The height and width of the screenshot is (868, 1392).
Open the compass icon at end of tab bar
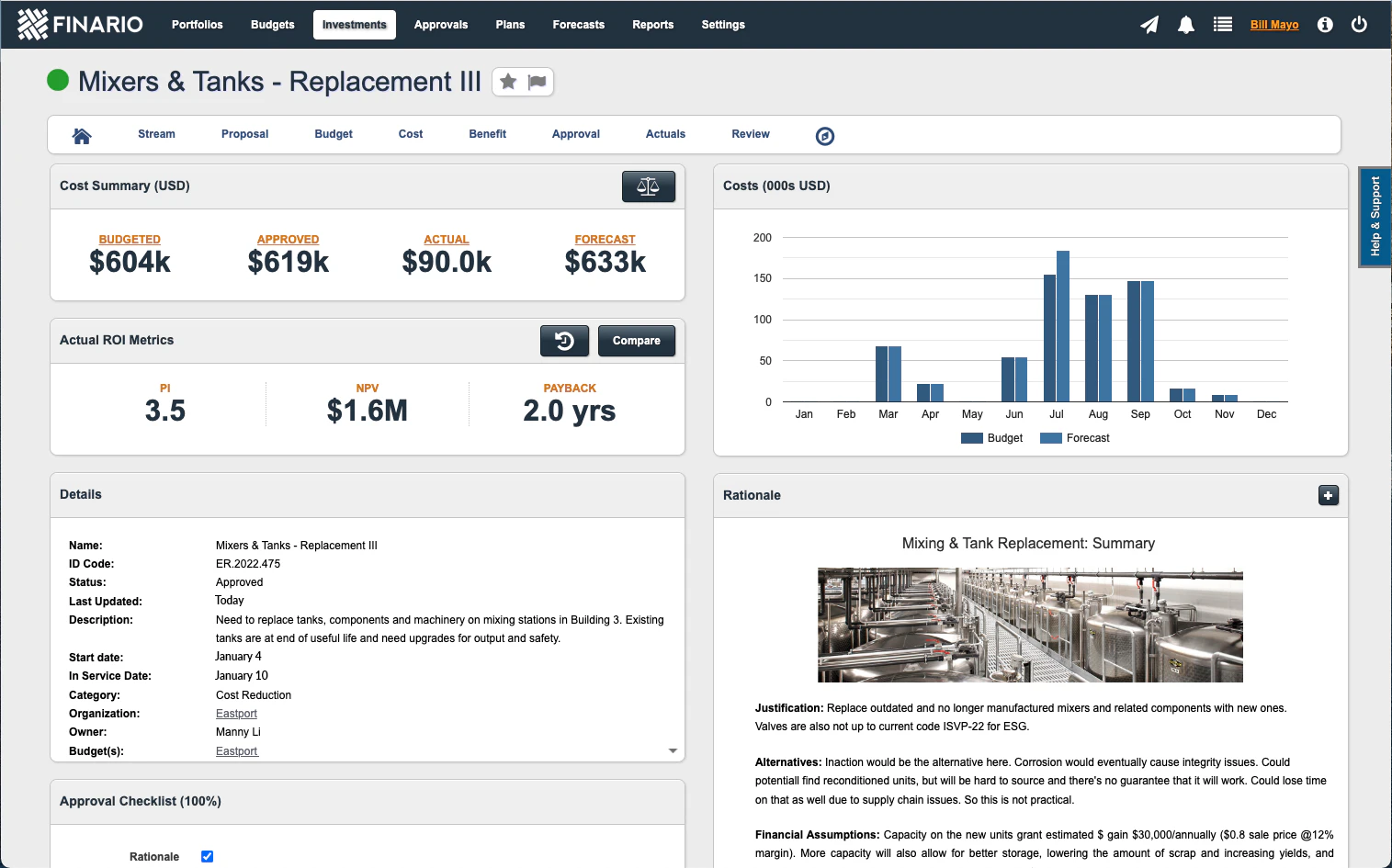(824, 135)
